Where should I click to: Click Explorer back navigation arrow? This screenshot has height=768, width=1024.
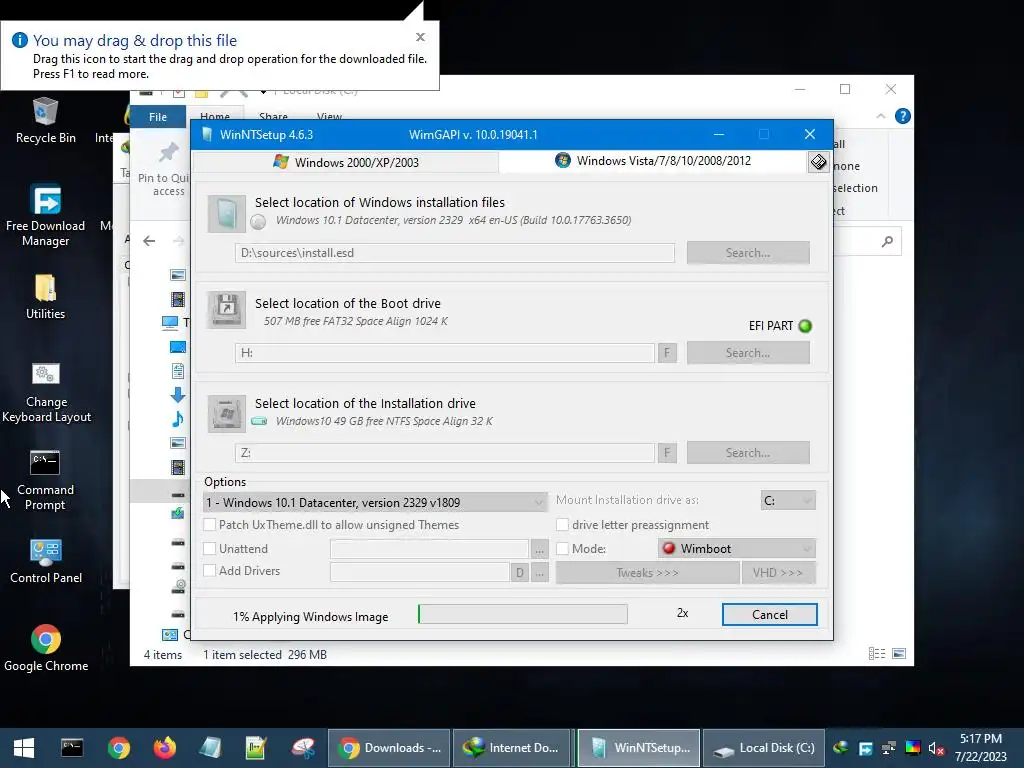point(149,241)
